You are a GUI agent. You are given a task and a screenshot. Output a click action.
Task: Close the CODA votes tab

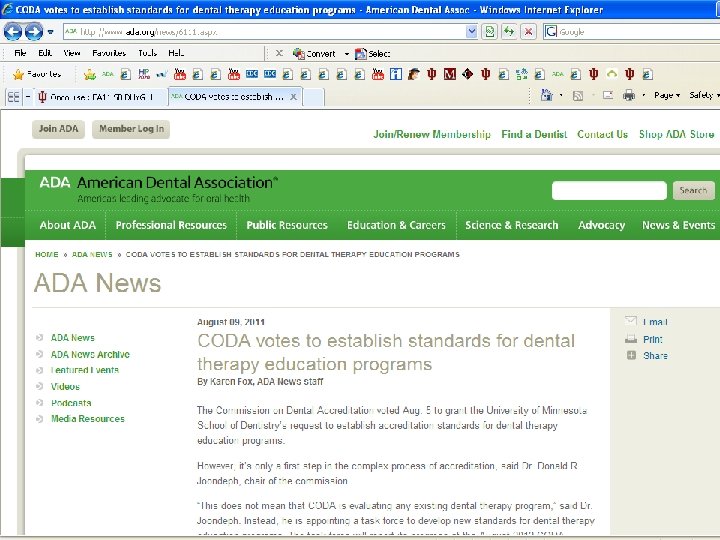tap(293, 97)
